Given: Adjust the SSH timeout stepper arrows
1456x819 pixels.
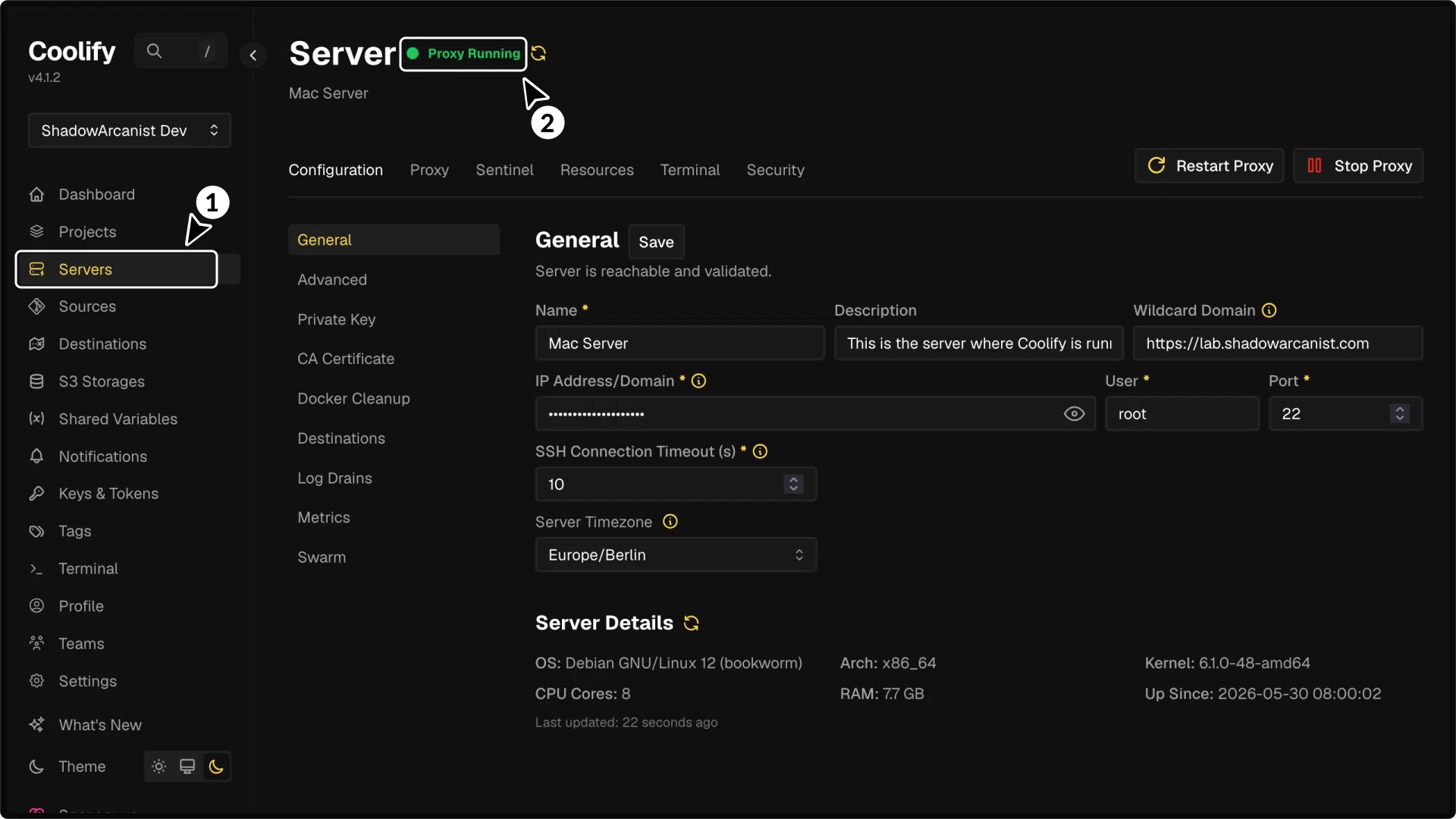Looking at the screenshot, I should point(793,484).
